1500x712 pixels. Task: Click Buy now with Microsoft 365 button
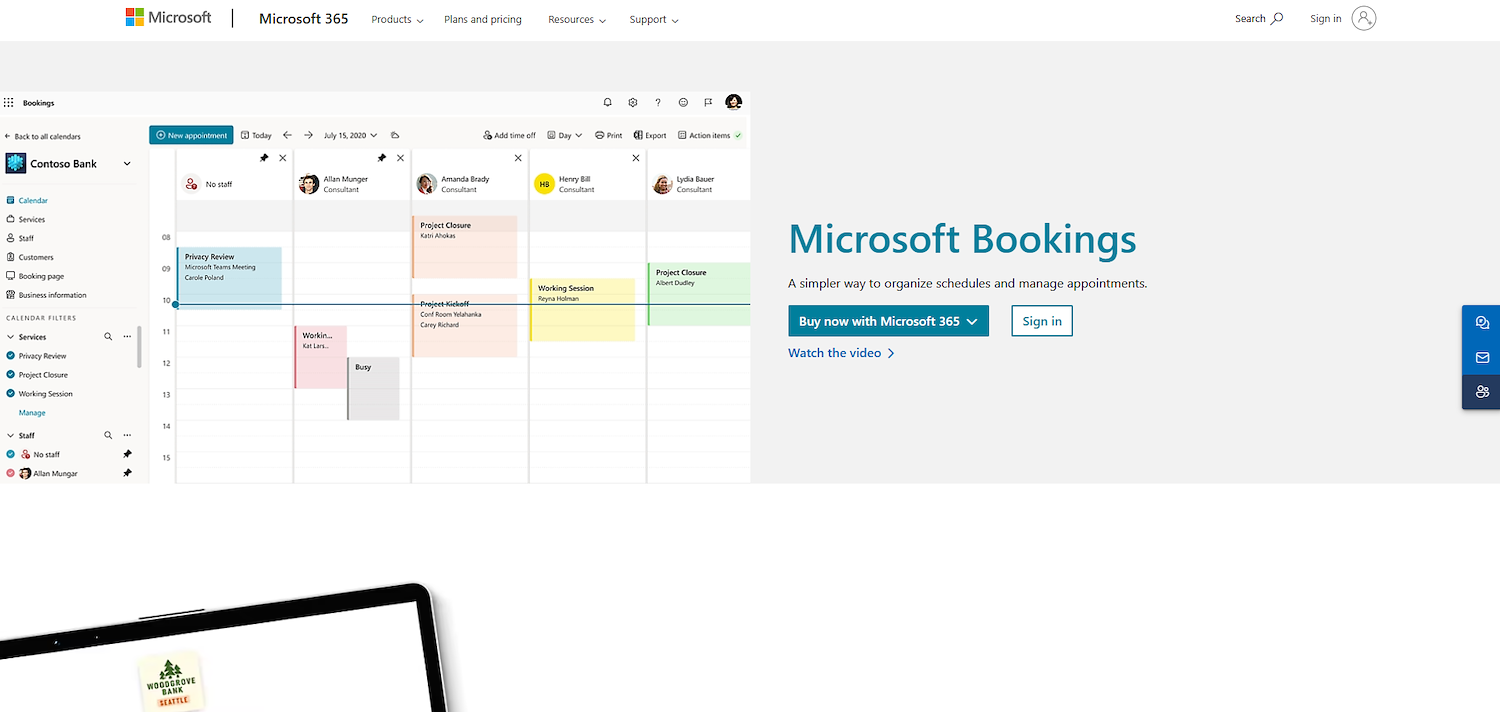coord(888,321)
